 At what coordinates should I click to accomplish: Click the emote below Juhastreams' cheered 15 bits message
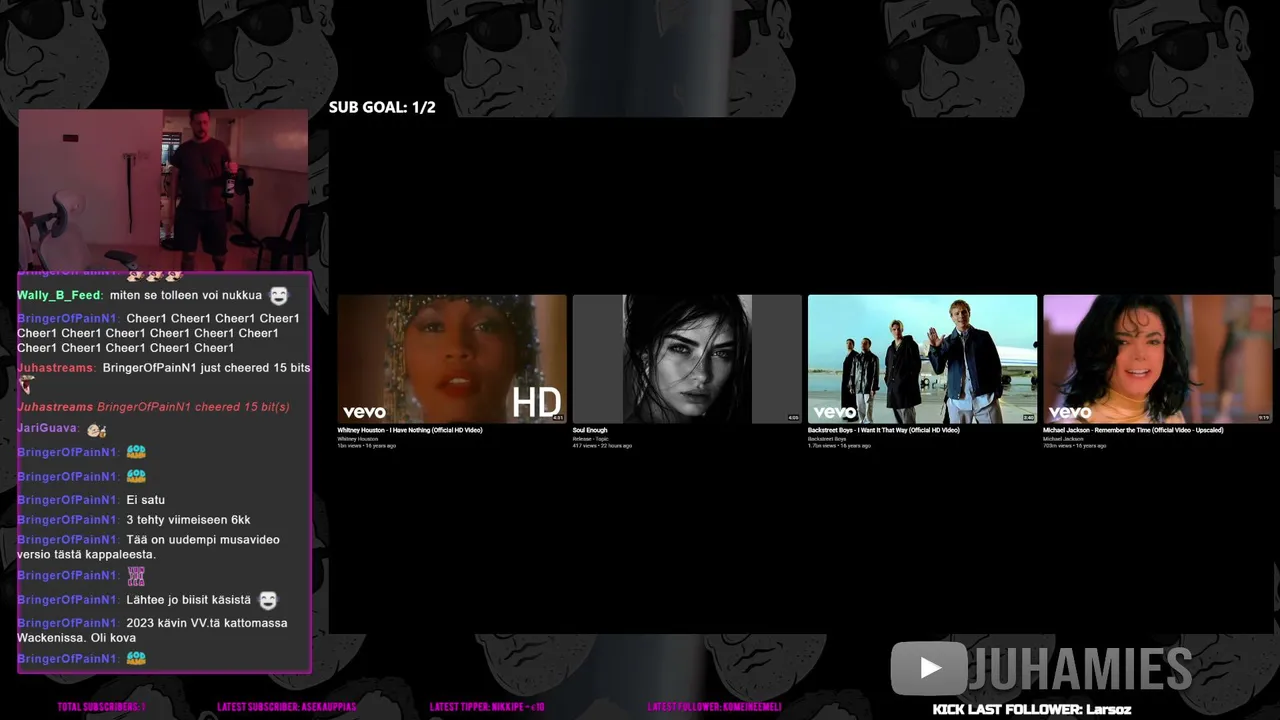click(27, 386)
